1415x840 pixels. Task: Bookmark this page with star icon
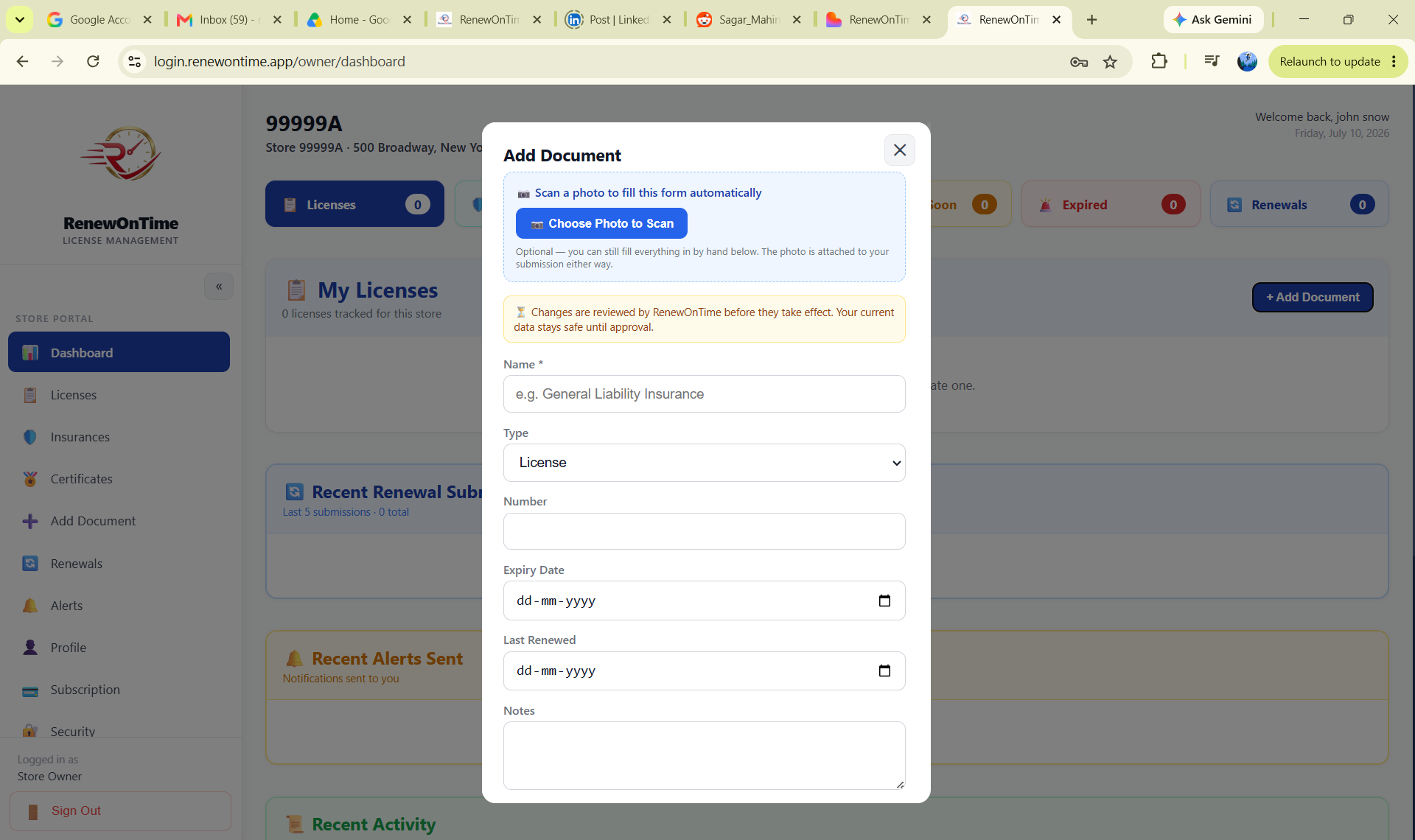pos(1110,62)
